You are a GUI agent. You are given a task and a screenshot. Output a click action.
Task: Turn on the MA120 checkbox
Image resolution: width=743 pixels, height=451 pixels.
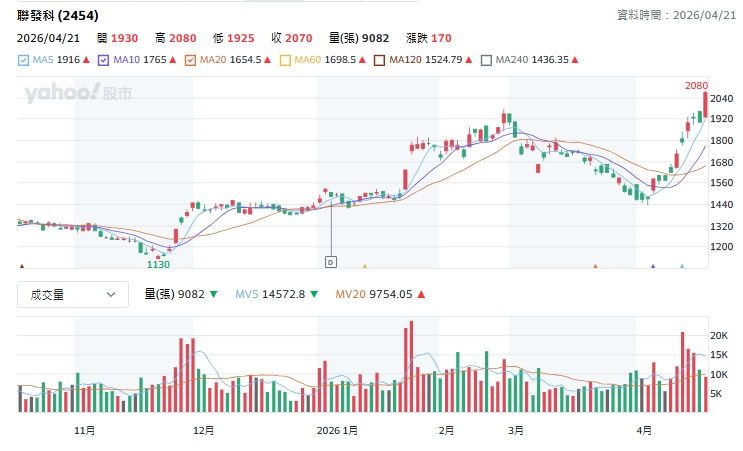pos(380,60)
